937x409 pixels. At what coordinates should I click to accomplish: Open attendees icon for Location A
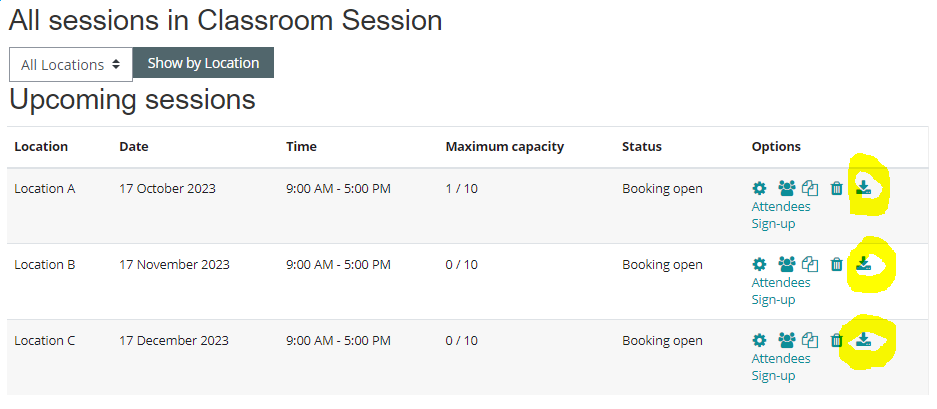pyautogui.click(x=786, y=188)
